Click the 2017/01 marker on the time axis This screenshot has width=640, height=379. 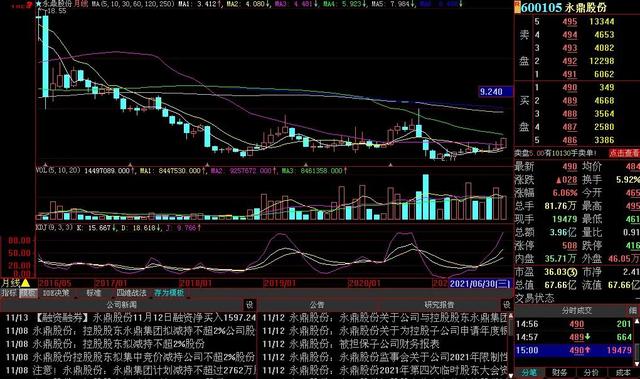111,283
